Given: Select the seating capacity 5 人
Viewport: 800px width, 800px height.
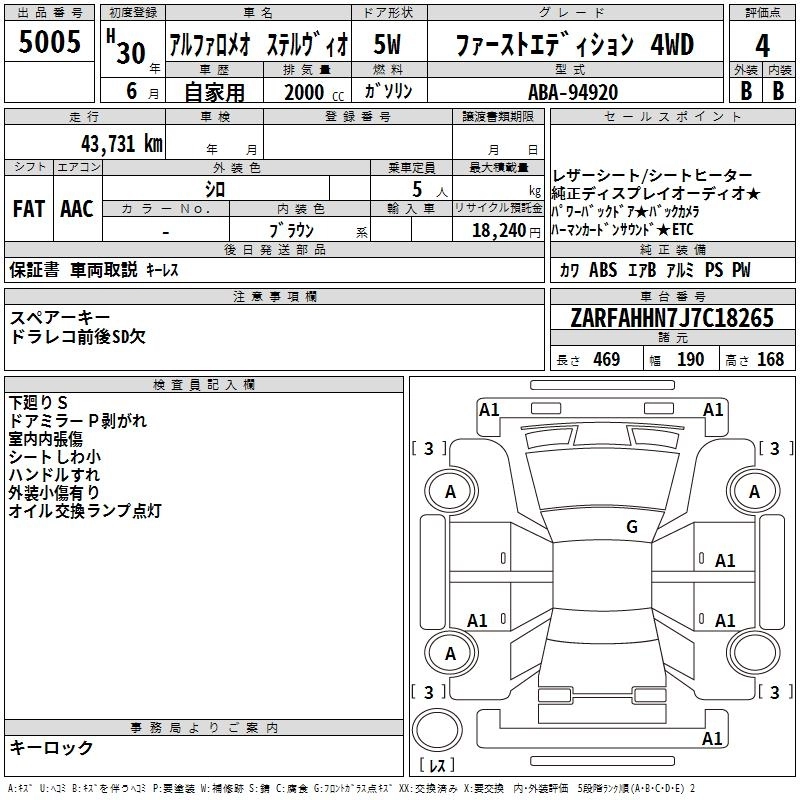Looking at the screenshot, I should click(x=430, y=189).
